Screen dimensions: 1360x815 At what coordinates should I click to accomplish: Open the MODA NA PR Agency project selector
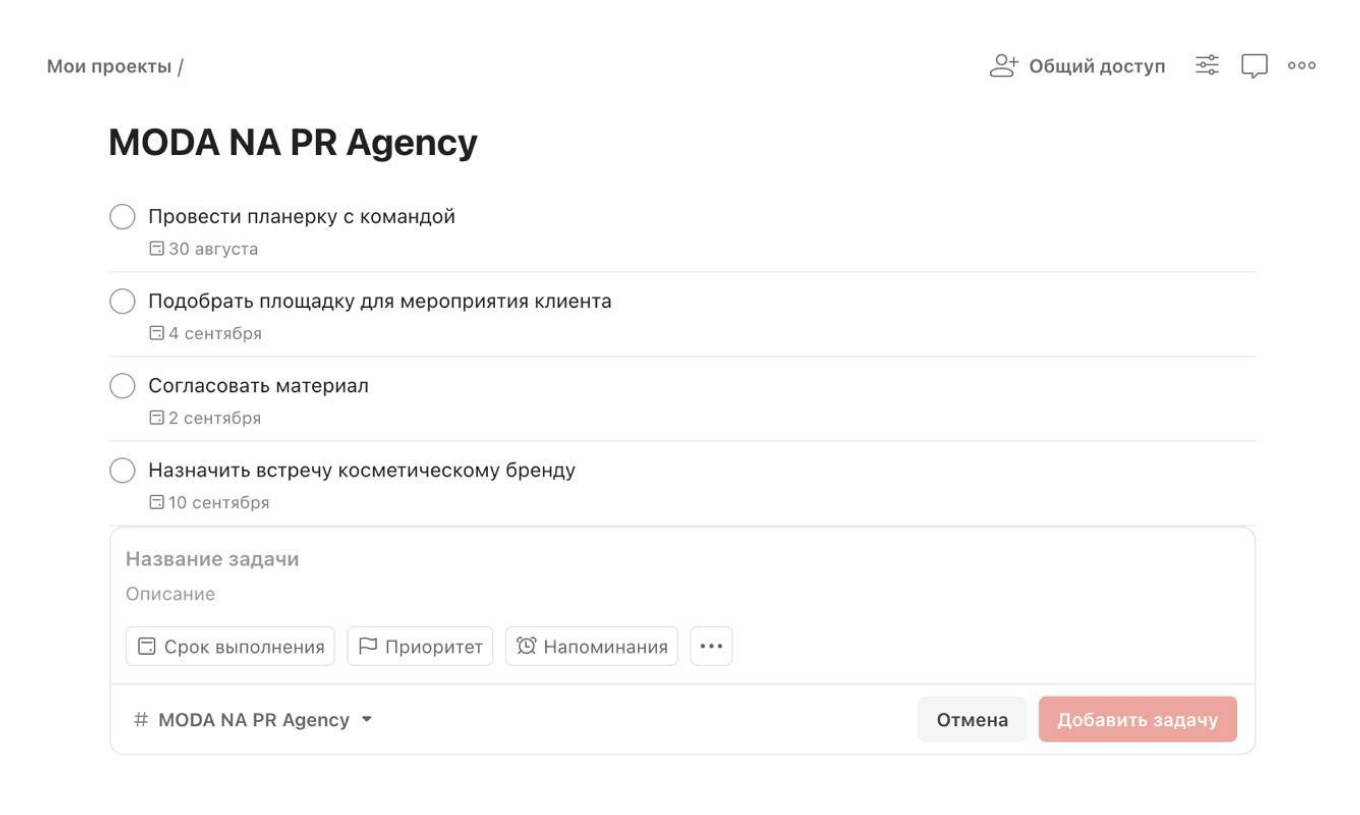coord(253,720)
